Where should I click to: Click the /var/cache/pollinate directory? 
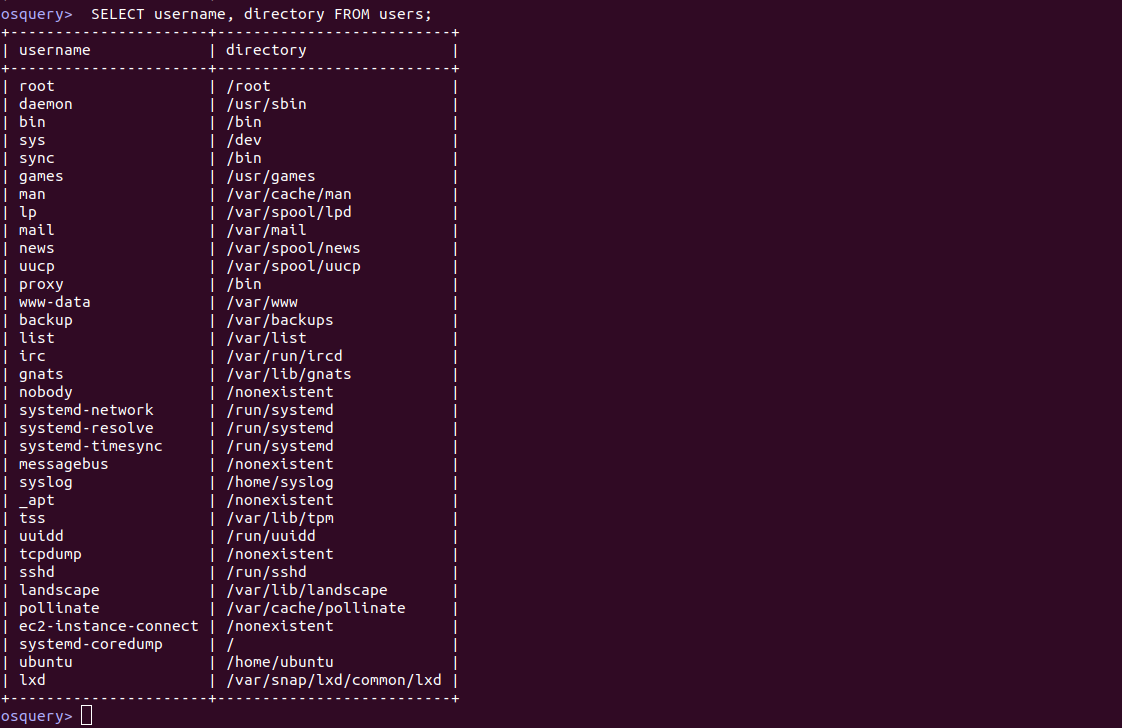point(316,608)
